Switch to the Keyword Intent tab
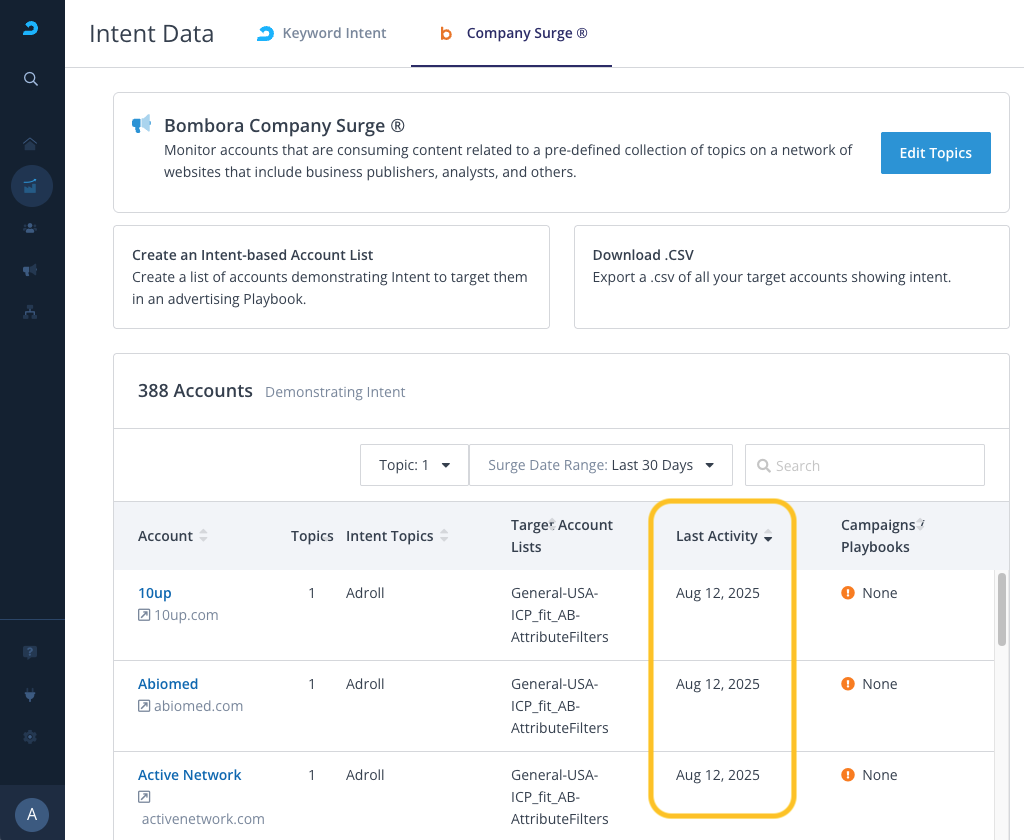The height and width of the screenshot is (840, 1024). tap(321, 33)
